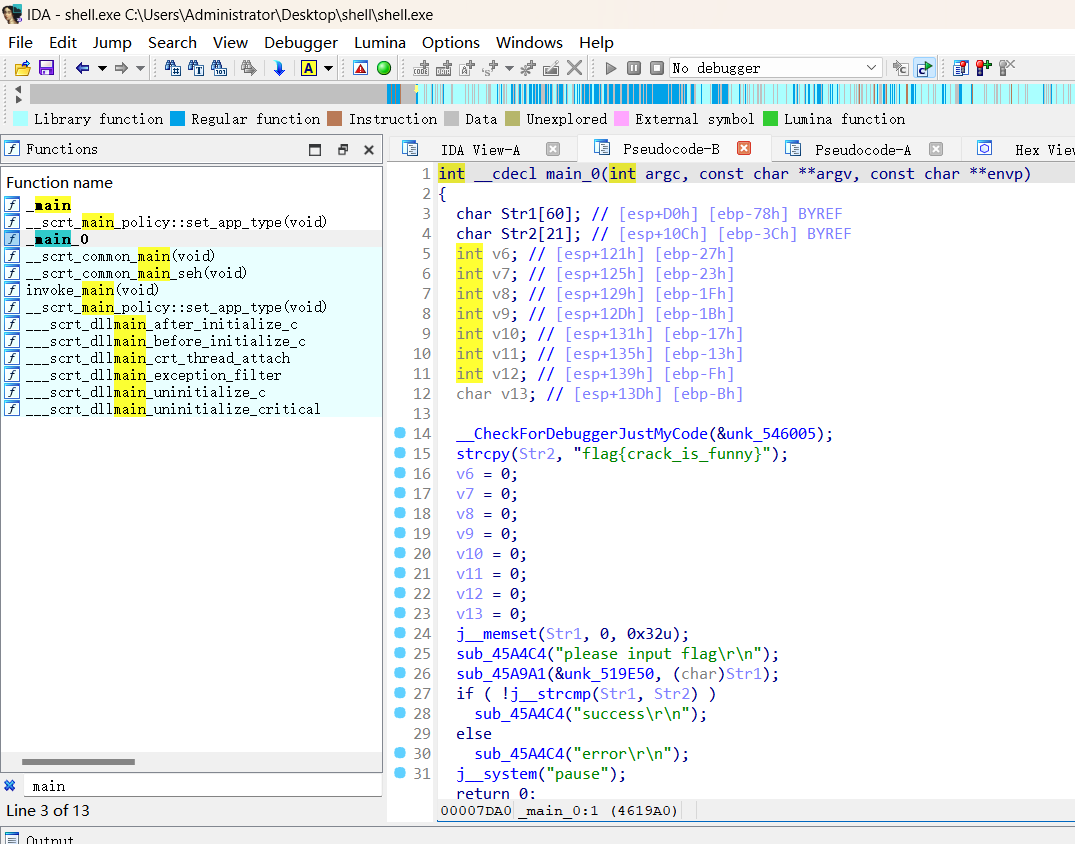Terminate the process with the stop icon
This screenshot has height=844, width=1075.
point(657,68)
